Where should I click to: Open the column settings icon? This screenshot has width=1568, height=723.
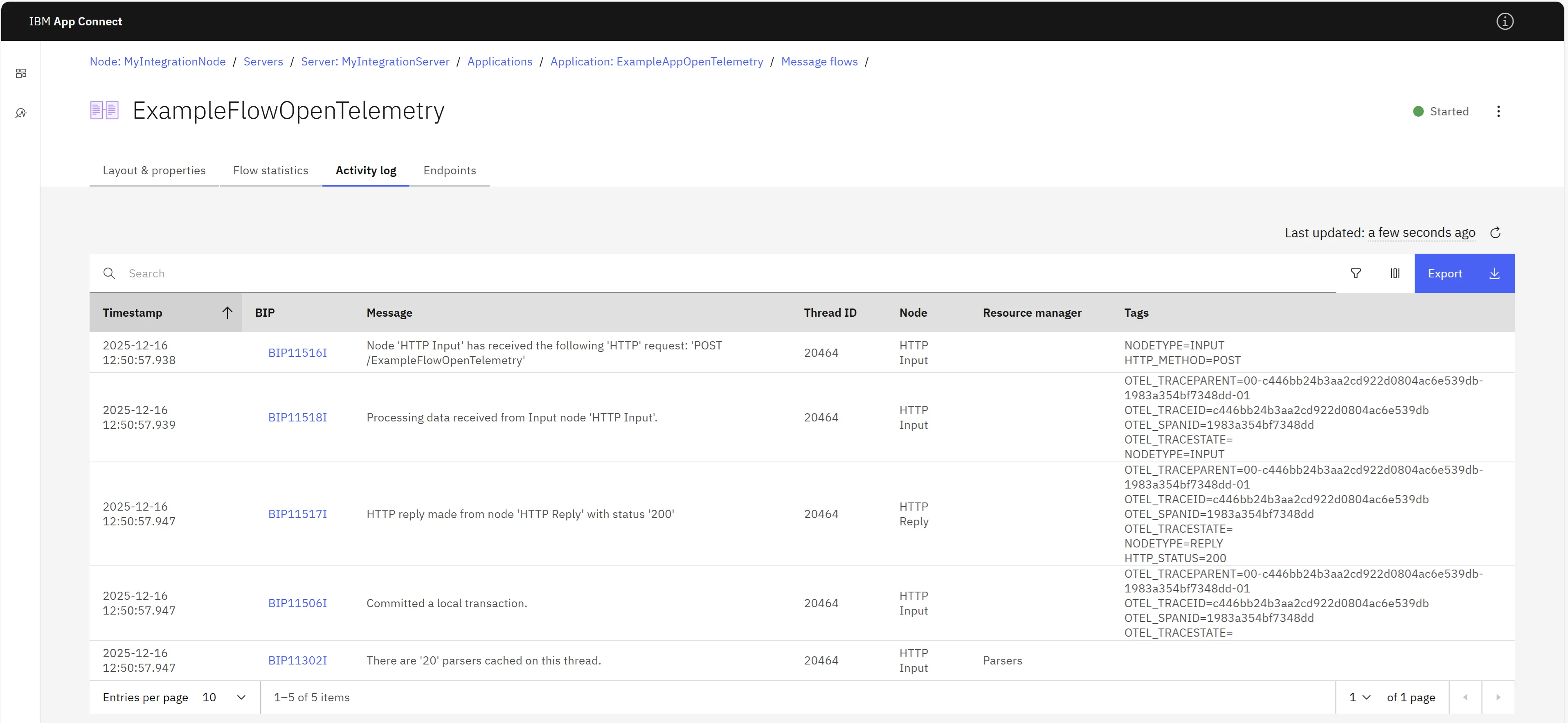tap(1395, 273)
